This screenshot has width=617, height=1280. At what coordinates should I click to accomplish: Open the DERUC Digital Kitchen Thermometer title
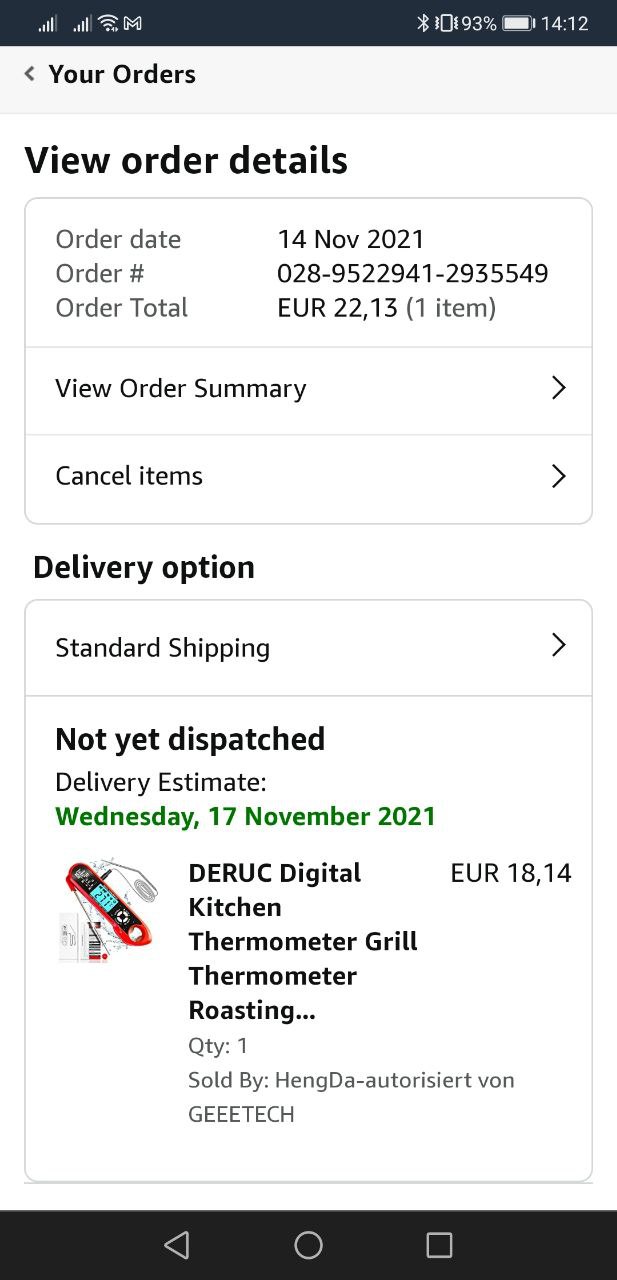303,941
